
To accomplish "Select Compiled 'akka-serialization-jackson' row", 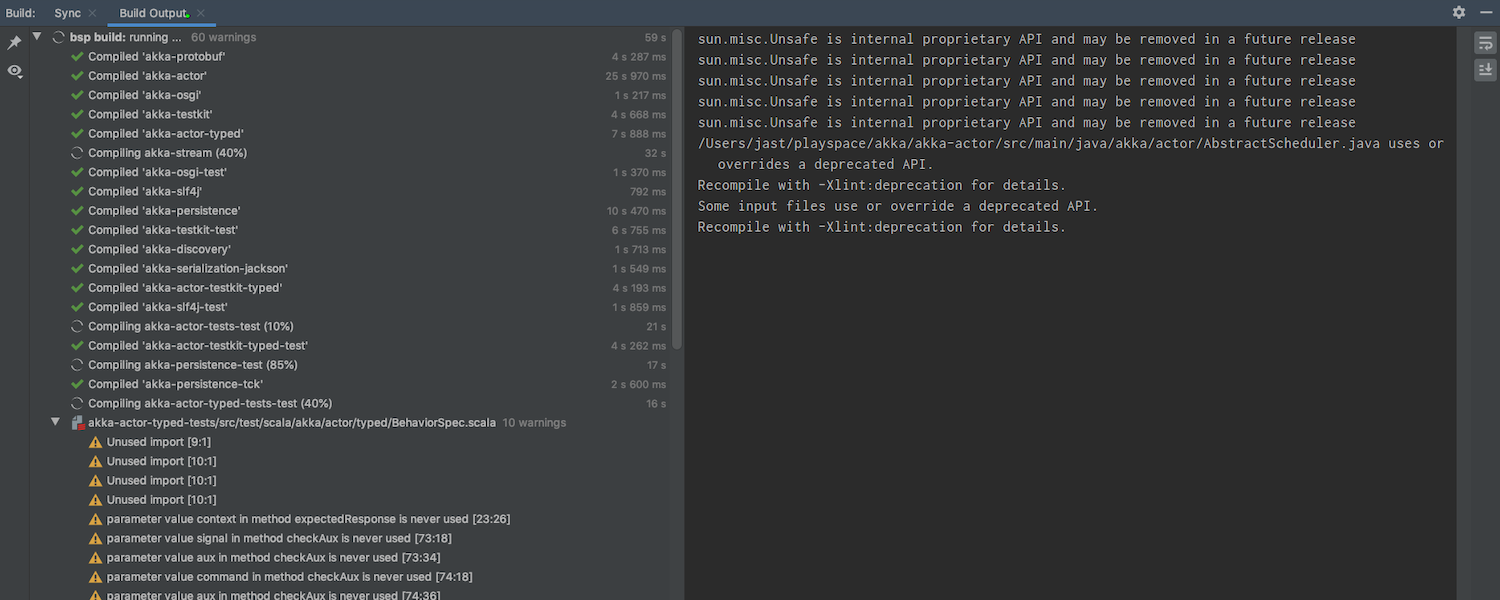I will 350,268.
